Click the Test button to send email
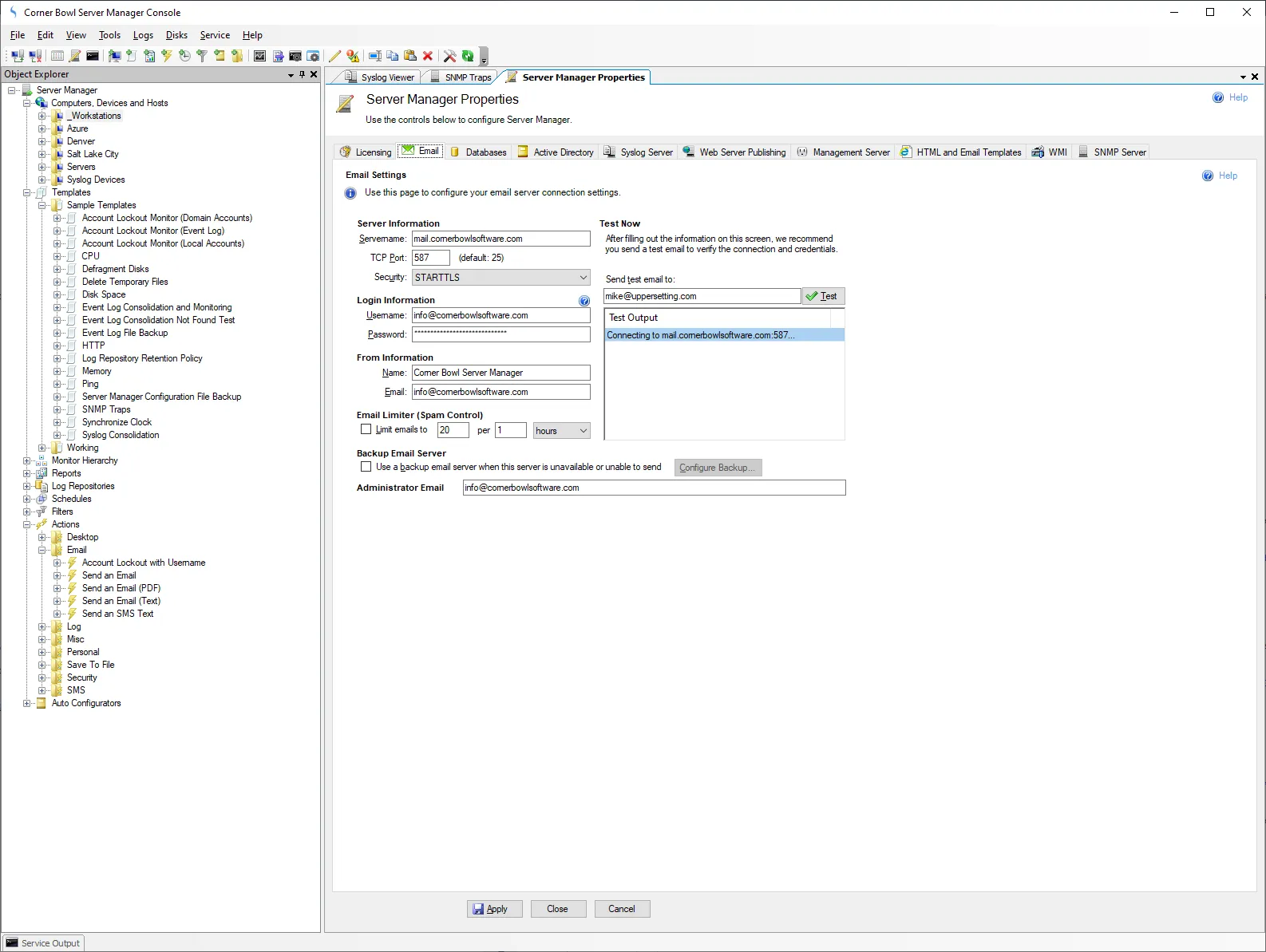Image resolution: width=1266 pixels, height=952 pixels. pyautogui.click(x=823, y=296)
